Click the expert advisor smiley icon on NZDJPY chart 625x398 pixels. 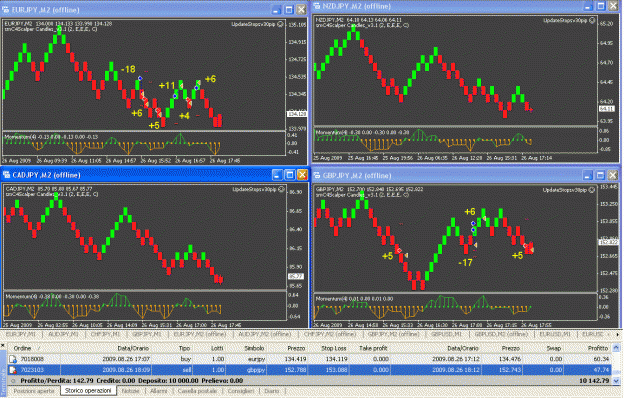592,21
